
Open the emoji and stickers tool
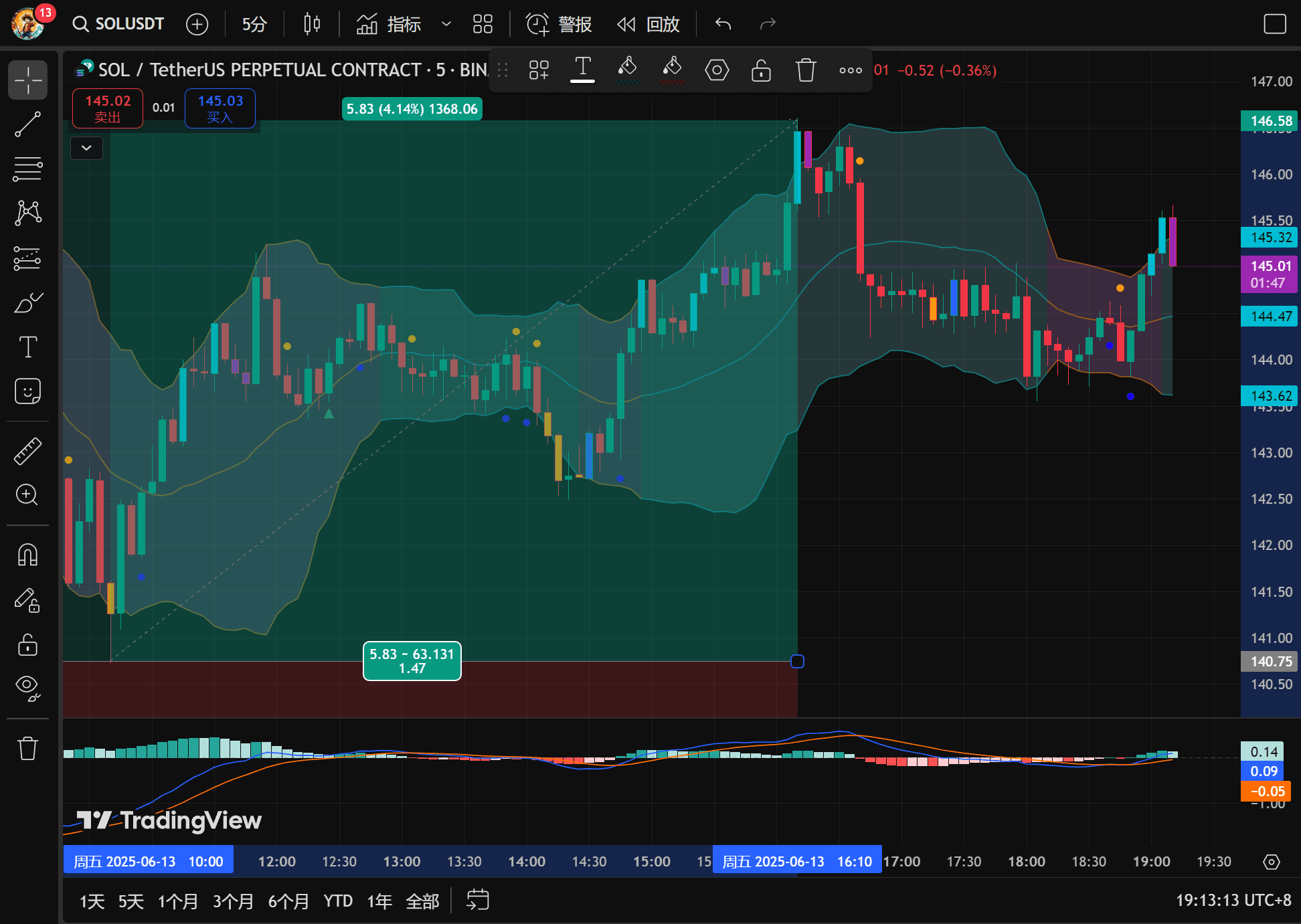[x=28, y=391]
